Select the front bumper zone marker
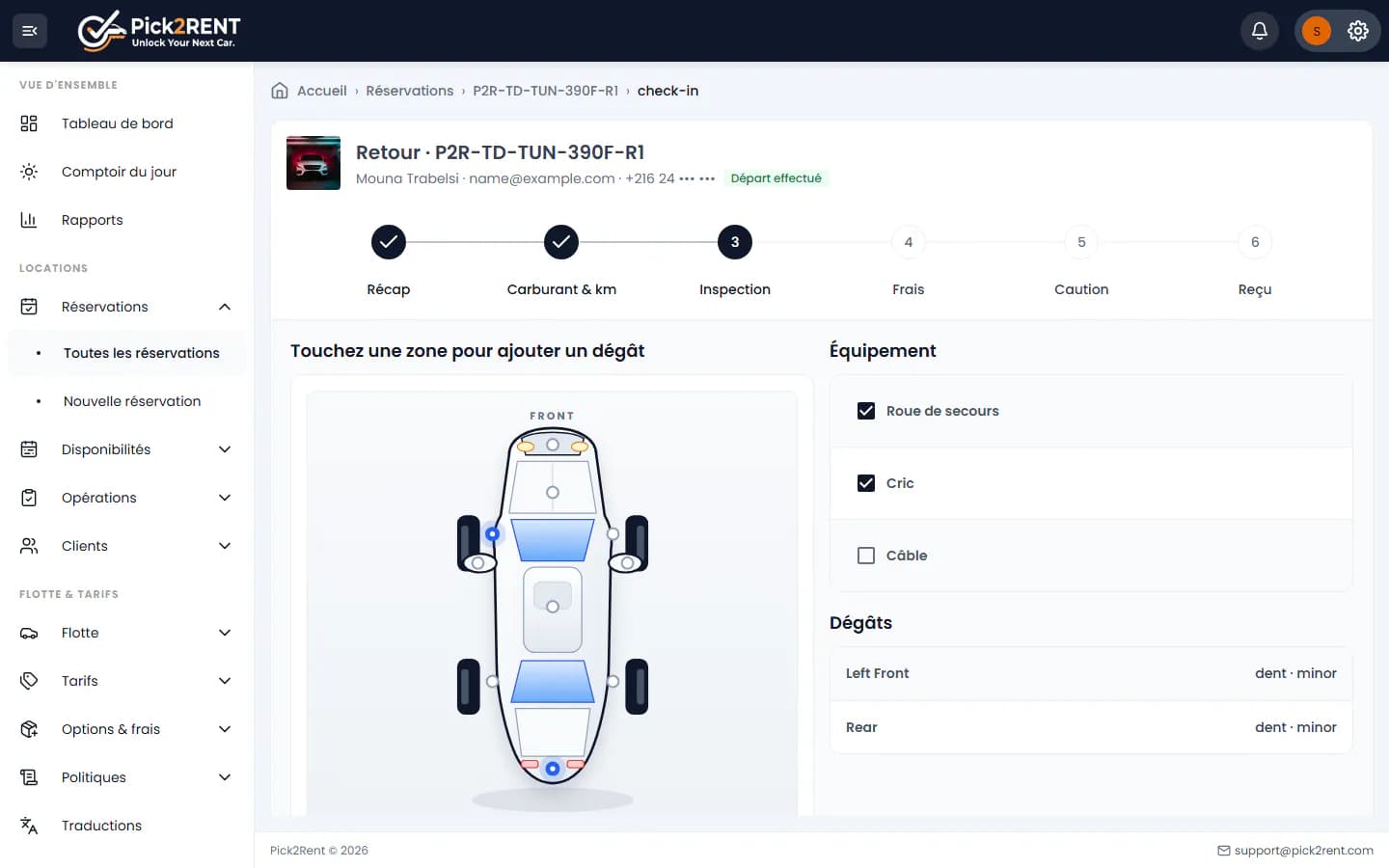This screenshot has width=1389, height=868. pos(553,445)
